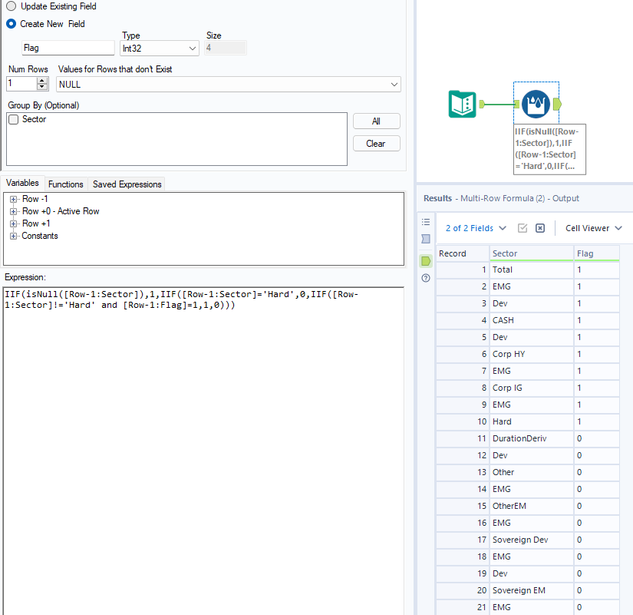Click the Multi-Row Formula input anchor
The height and width of the screenshot is (615, 633).
[x=516, y=104]
